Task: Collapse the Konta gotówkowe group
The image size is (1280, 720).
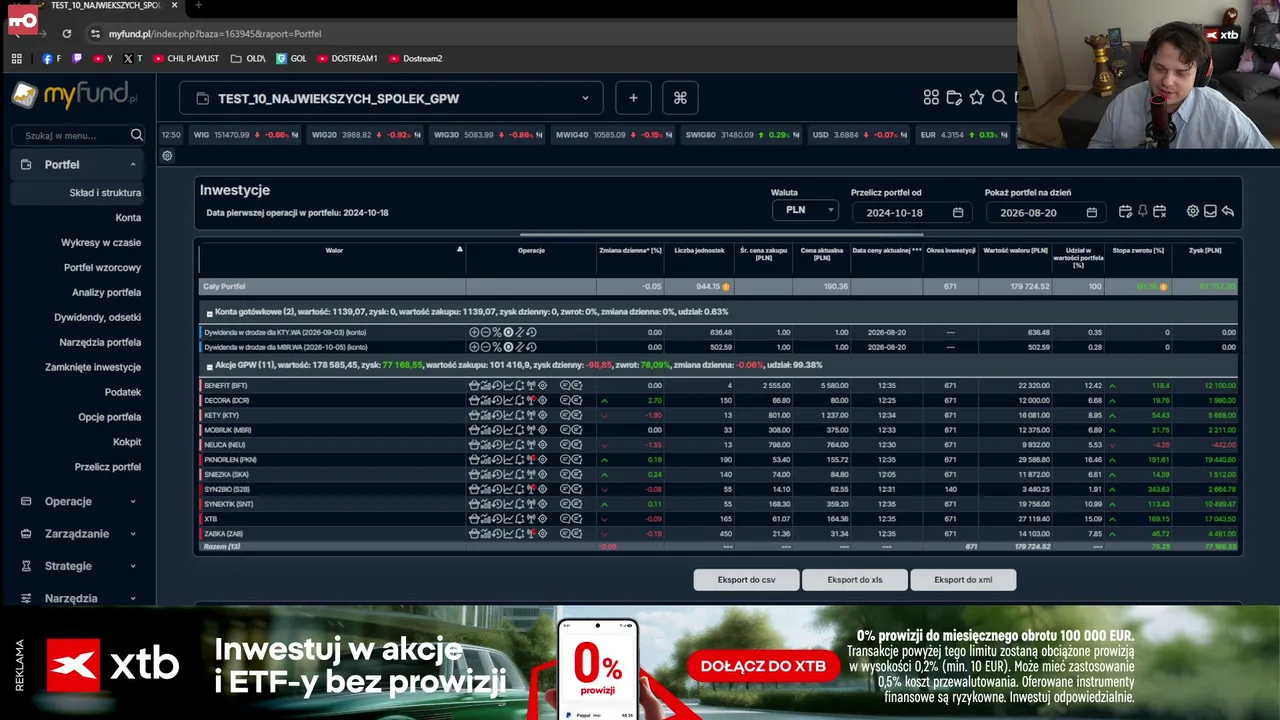Action: point(209,313)
